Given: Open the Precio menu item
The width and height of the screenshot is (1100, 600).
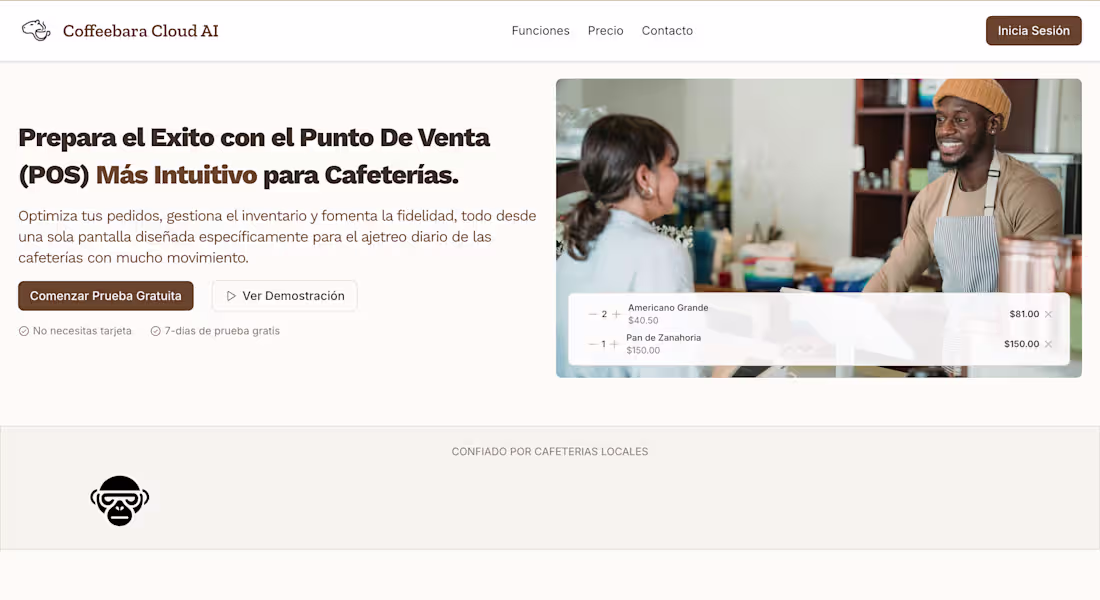Looking at the screenshot, I should coord(605,30).
